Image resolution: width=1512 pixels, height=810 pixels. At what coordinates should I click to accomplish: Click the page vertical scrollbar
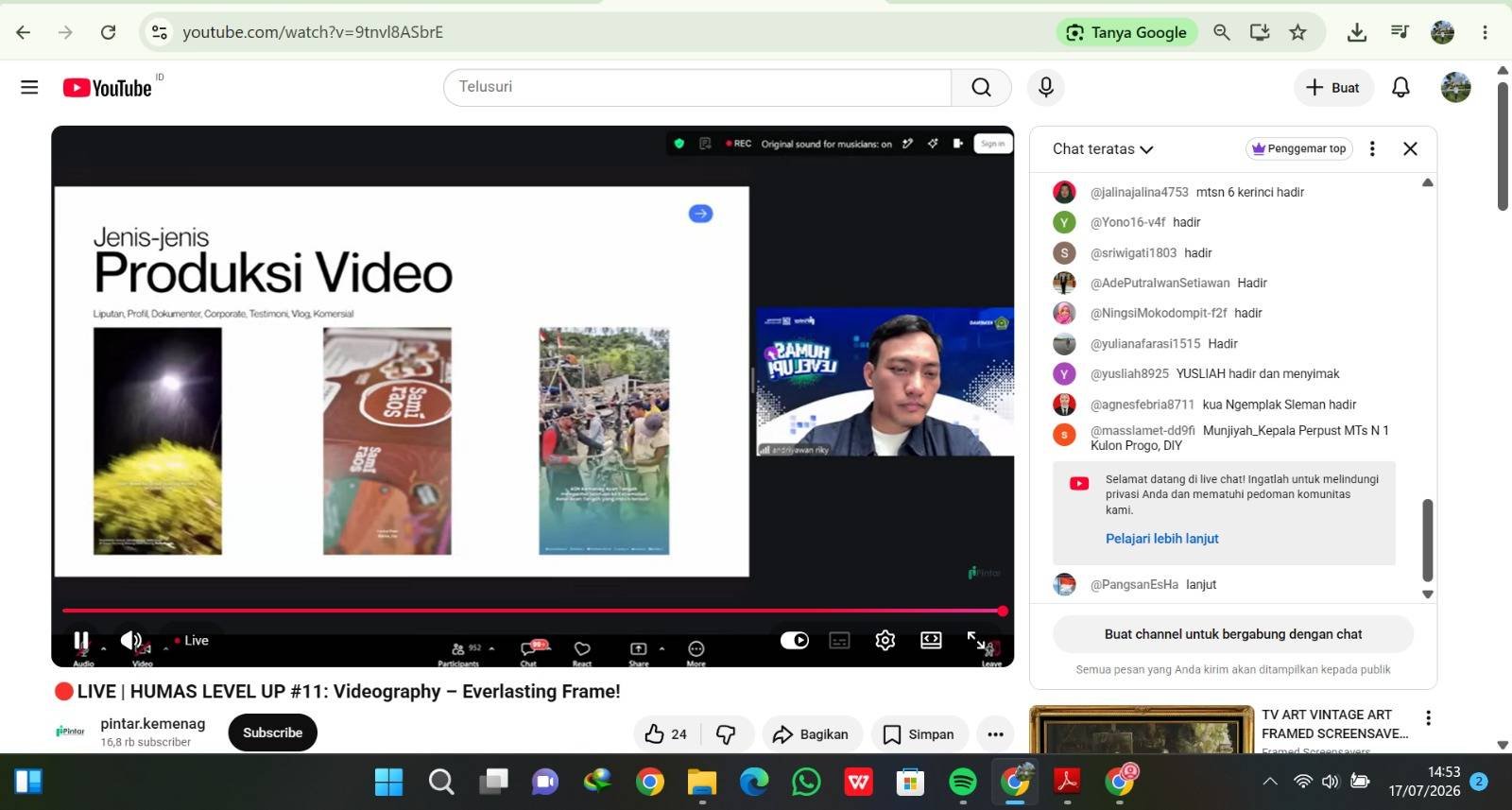[1503, 146]
